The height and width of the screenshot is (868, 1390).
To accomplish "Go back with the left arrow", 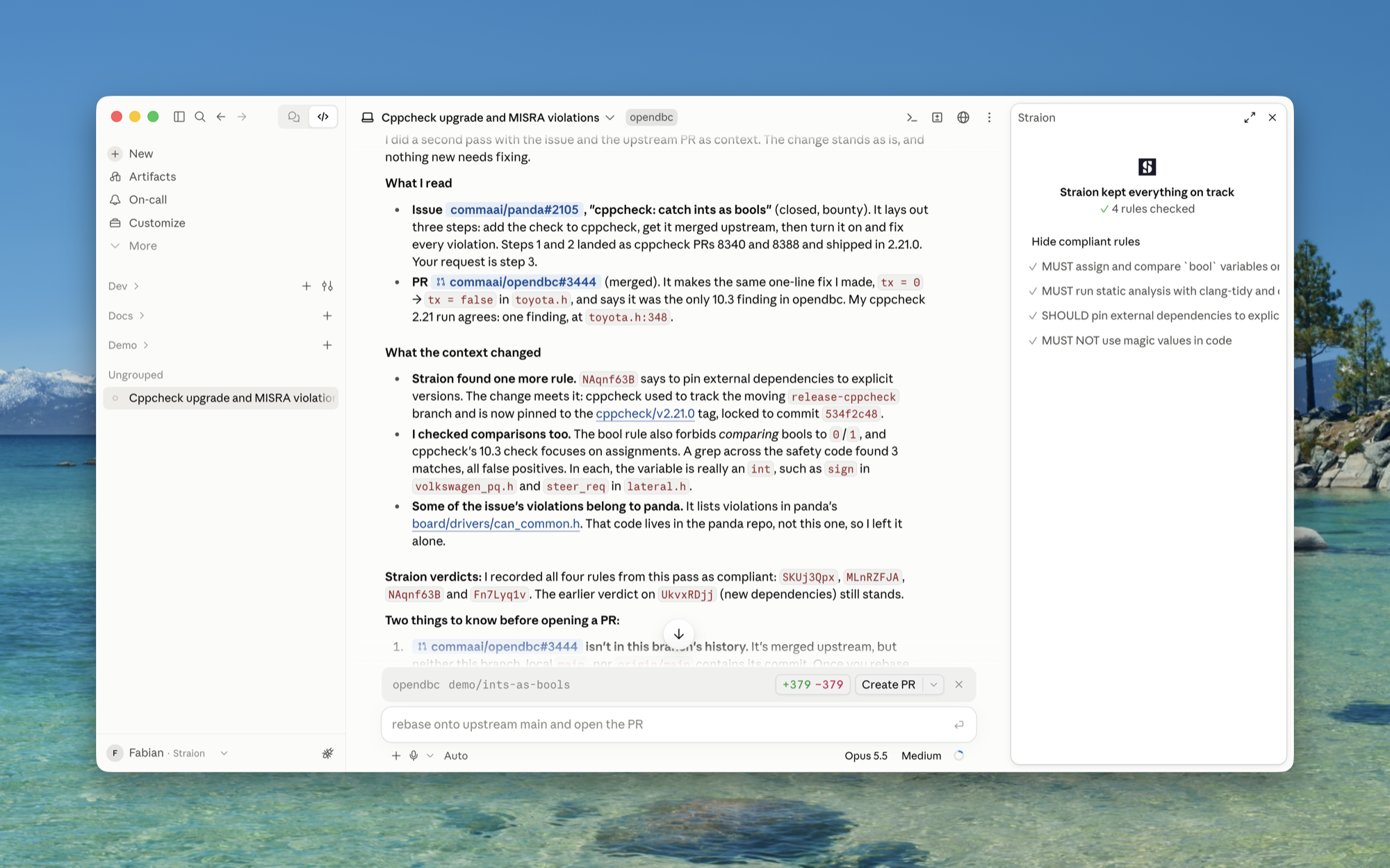I will 221,117.
